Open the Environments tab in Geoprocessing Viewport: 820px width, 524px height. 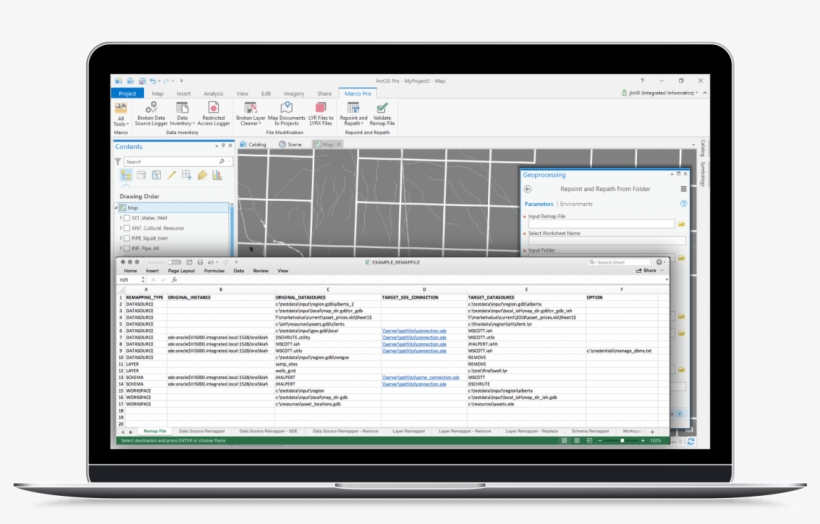click(x=576, y=204)
